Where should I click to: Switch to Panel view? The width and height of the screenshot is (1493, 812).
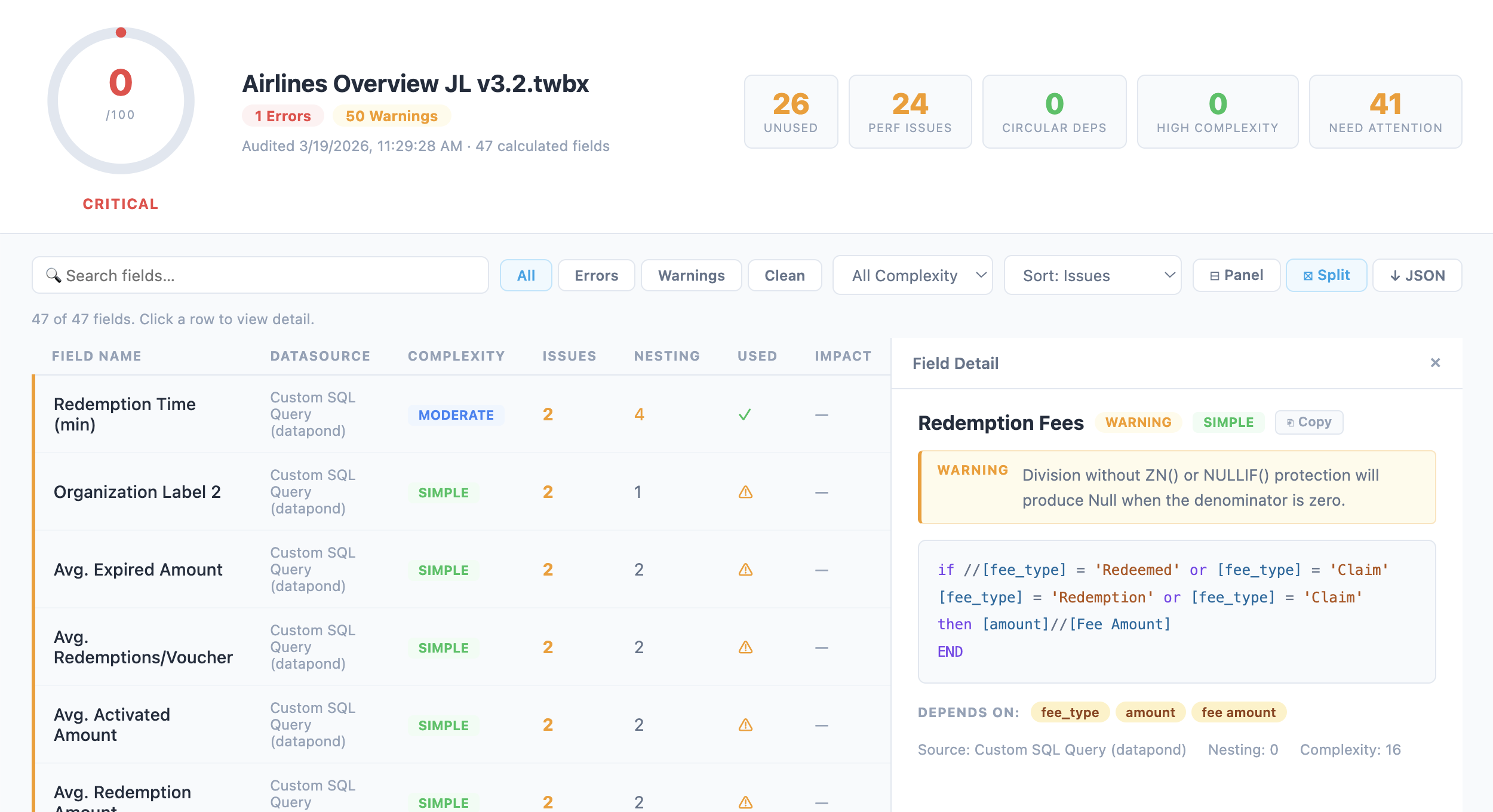pyautogui.click(x=1237, y=275)
